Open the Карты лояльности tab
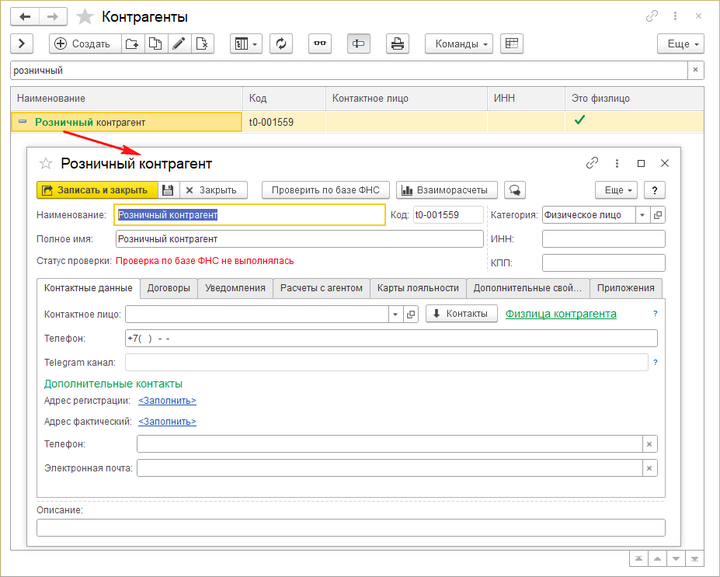 [x=418, y=288]
